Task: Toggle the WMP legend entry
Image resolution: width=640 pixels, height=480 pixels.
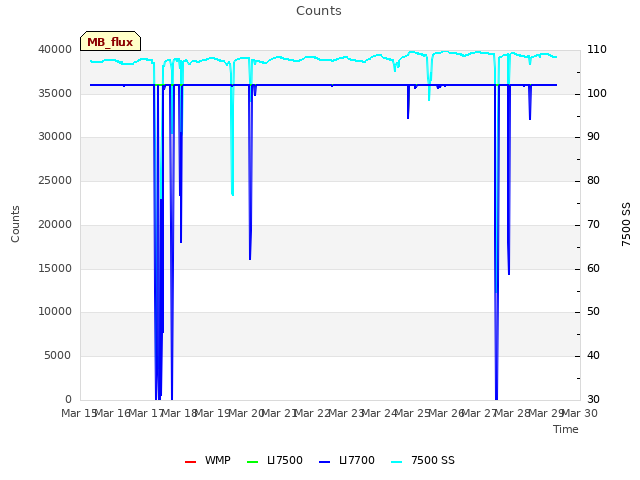Action: [207, 460]
